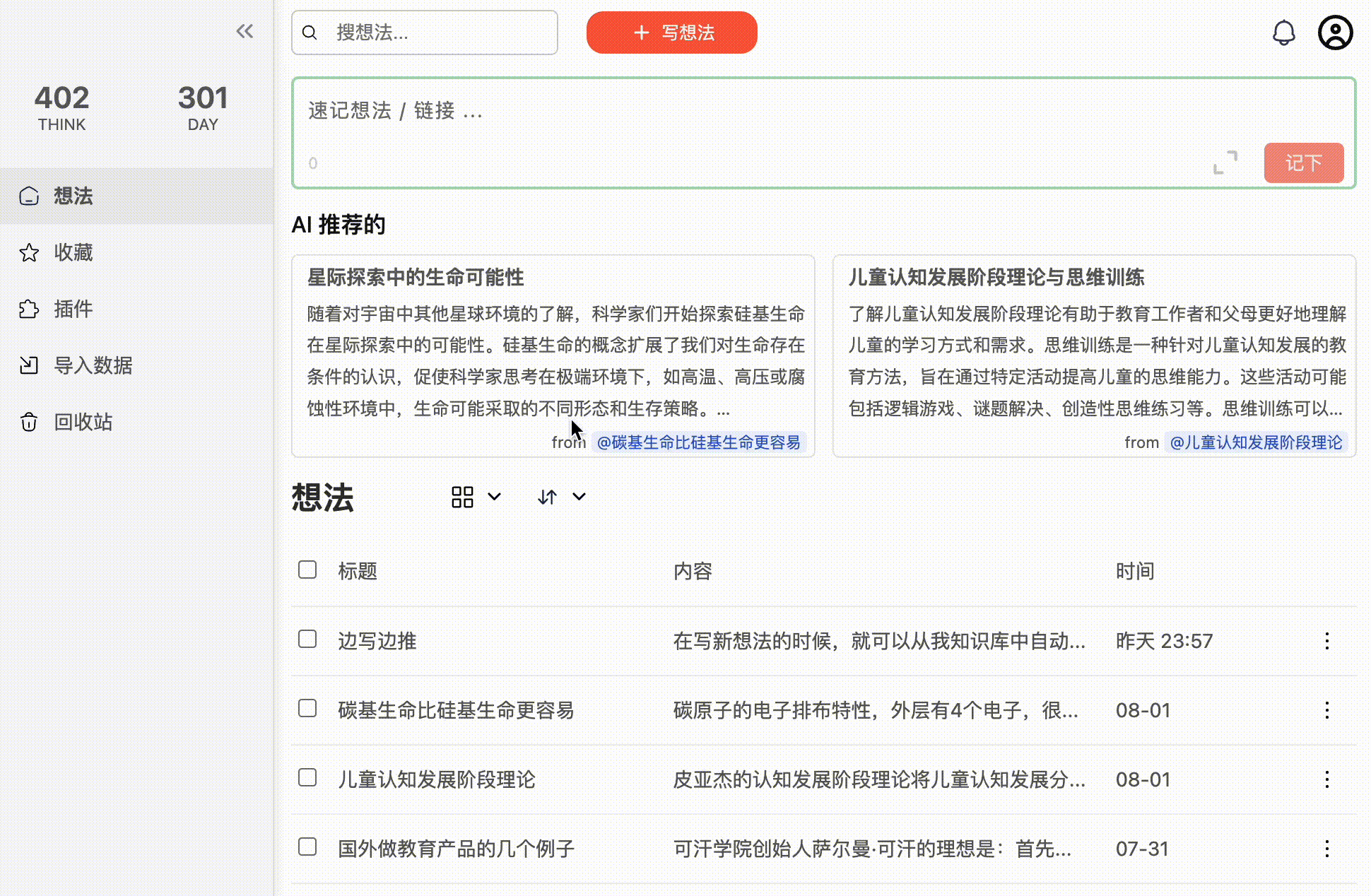Open the notifications bell
This screenshot has width=1371, height=896.
(1283, 33)
